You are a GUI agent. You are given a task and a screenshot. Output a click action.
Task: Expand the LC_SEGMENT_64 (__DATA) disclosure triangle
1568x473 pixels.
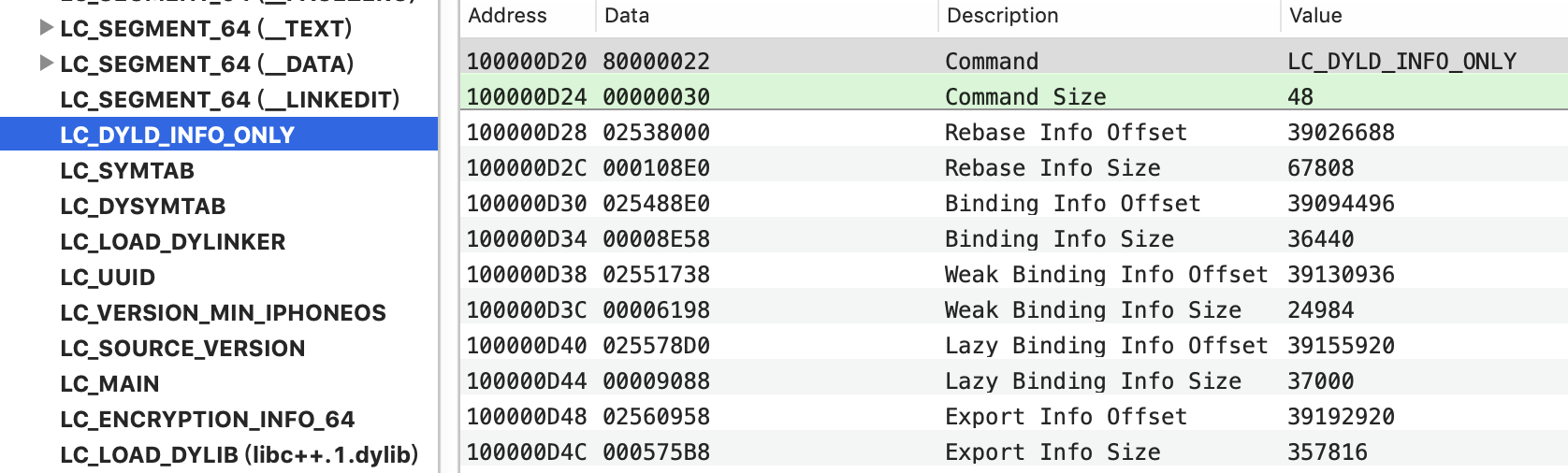pyautogui.click(x=46, y=64)
